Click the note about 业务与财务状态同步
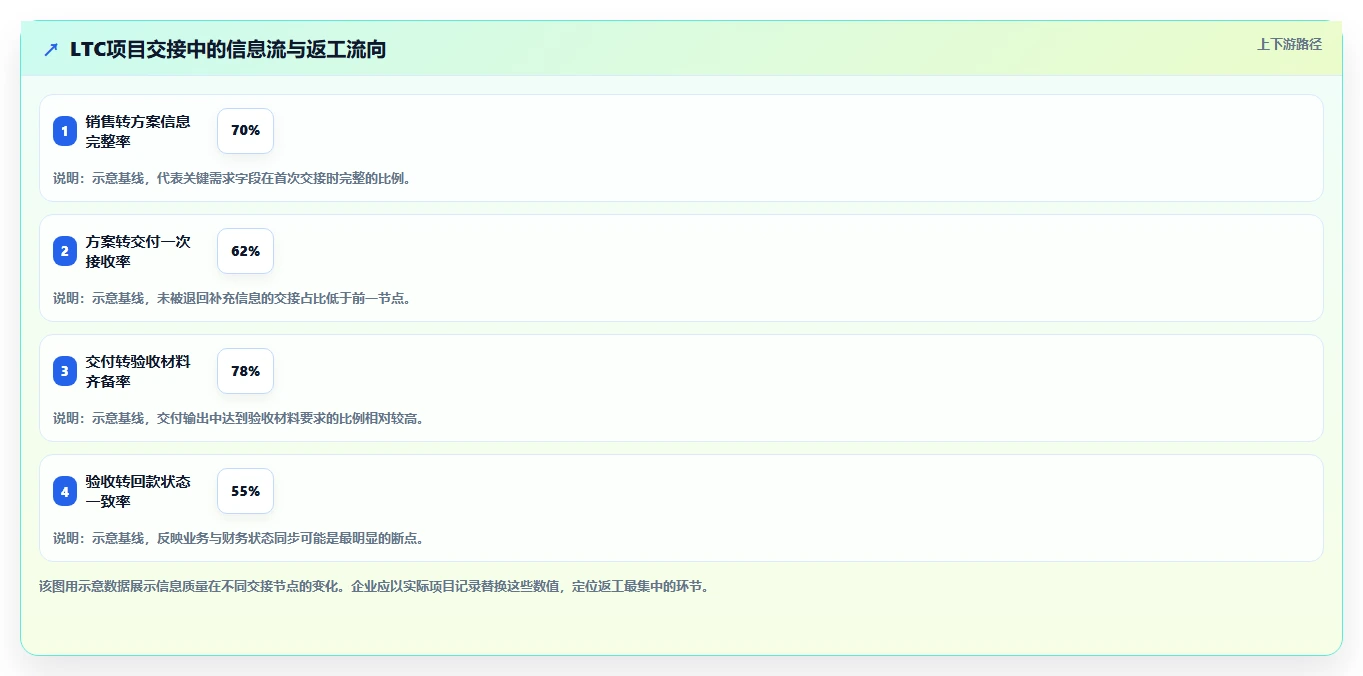The image size is (1363, 676). click(x=239, y=538)
